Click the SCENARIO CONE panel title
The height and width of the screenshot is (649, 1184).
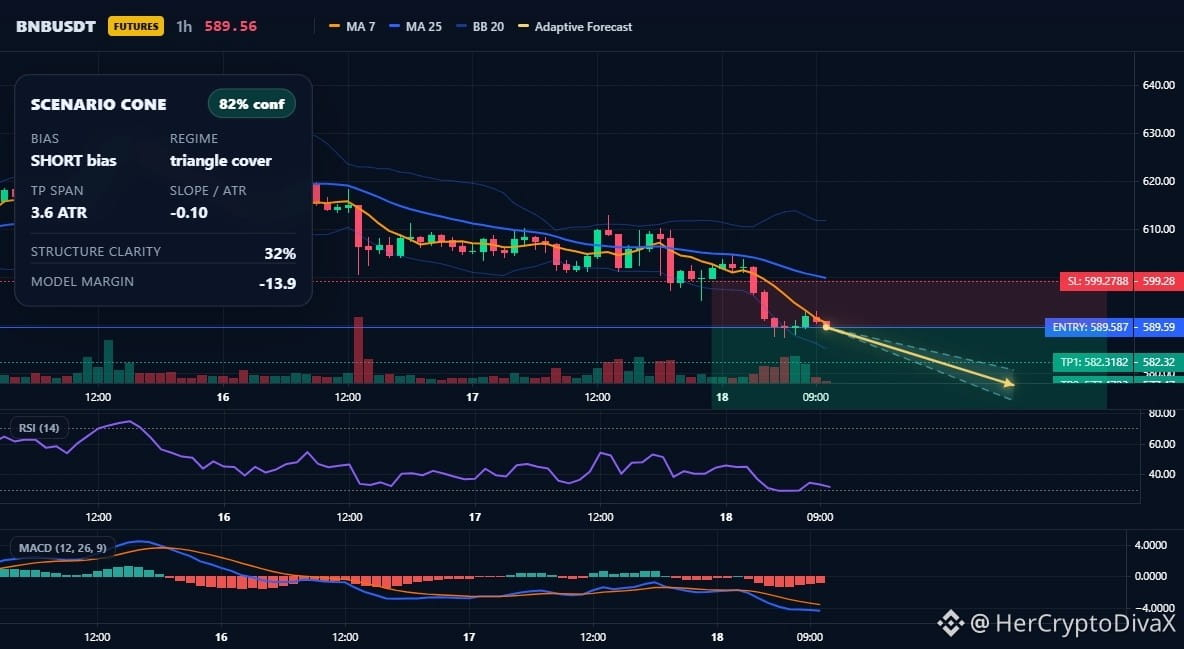click(x=98, y=105)
